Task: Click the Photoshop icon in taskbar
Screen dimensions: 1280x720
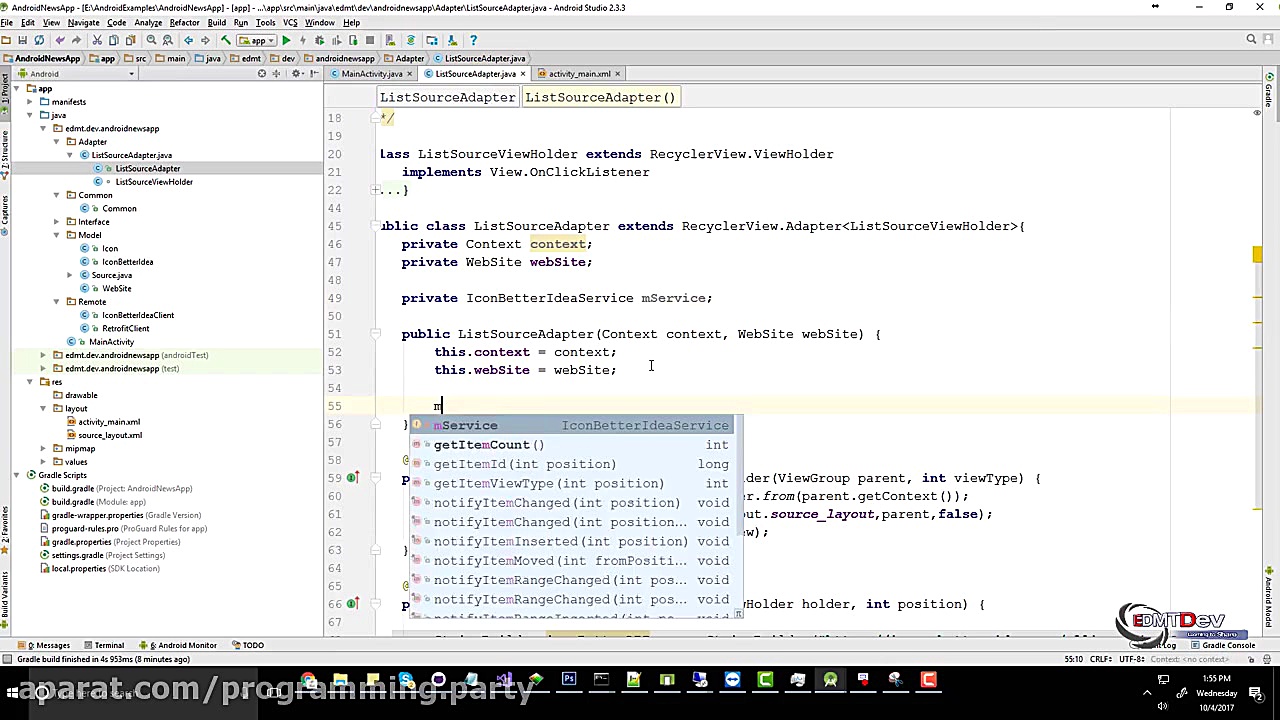Action: point(568,681)
